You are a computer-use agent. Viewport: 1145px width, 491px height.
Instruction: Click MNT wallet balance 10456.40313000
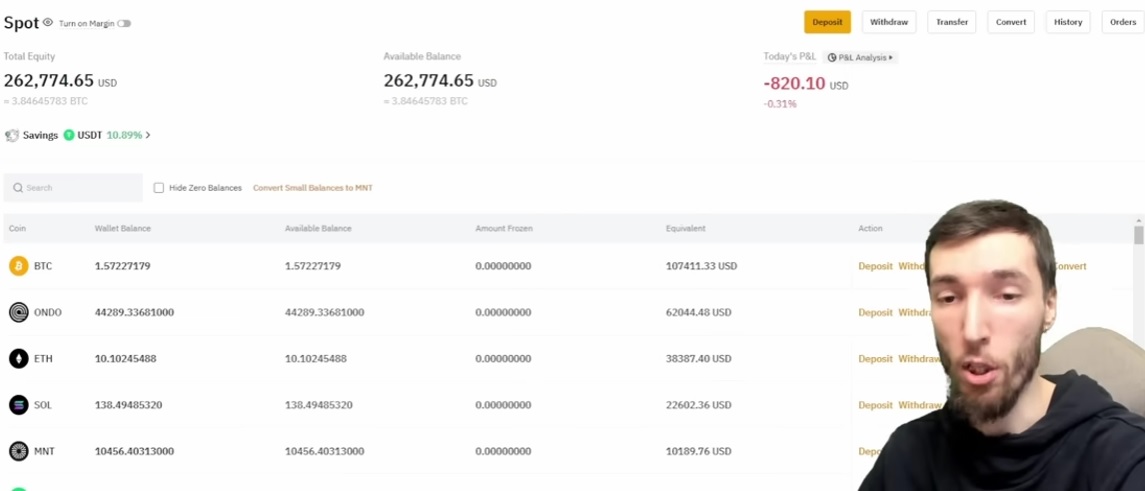pos(134,452)
